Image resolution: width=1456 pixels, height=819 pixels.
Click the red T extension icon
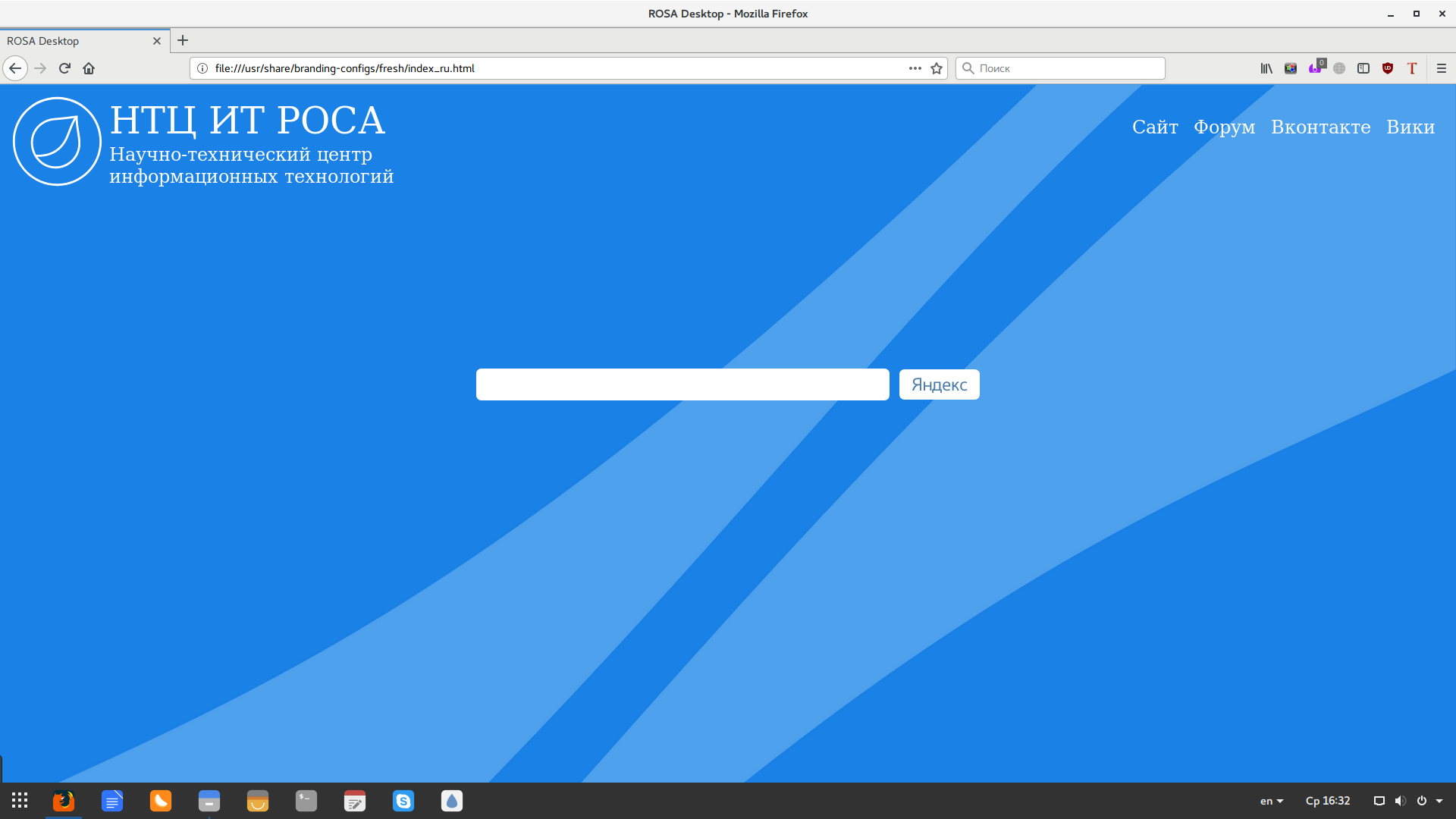coord(1412,68)
